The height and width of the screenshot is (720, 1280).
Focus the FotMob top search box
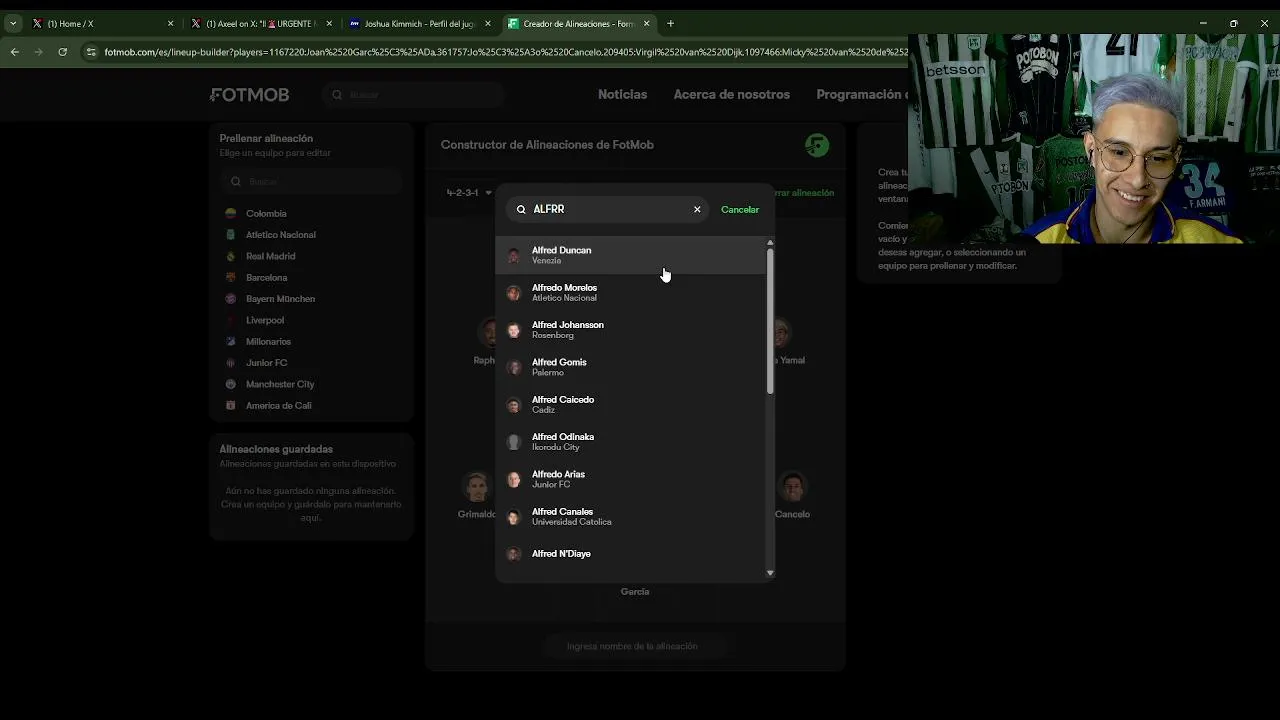[412, 94]
